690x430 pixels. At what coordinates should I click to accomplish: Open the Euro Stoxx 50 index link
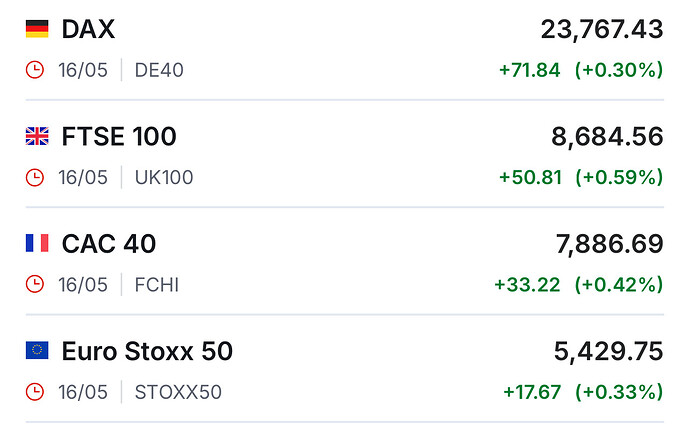(x=147, y=351)
